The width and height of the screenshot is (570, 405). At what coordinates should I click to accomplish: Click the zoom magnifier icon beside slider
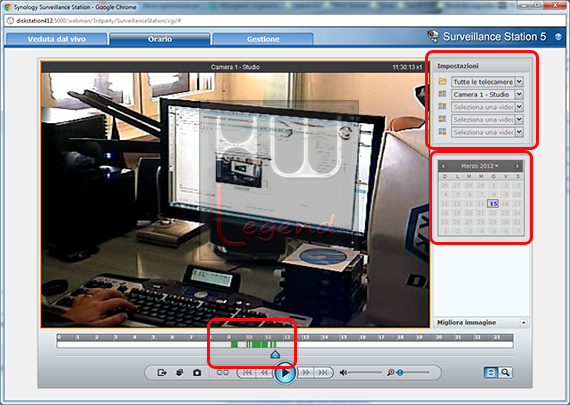click(x=390, y=373)
